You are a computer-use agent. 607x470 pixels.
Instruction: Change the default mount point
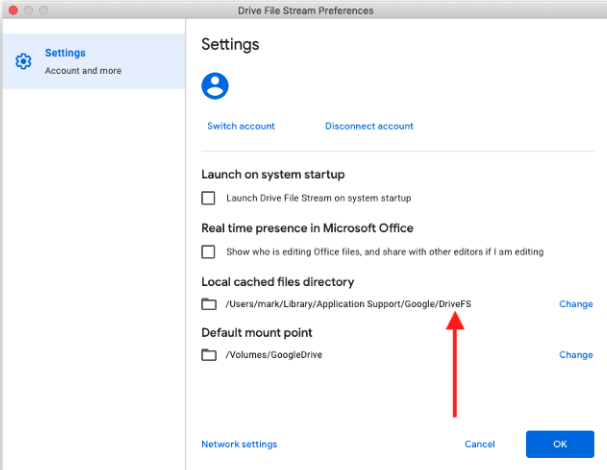click(576, 355)
